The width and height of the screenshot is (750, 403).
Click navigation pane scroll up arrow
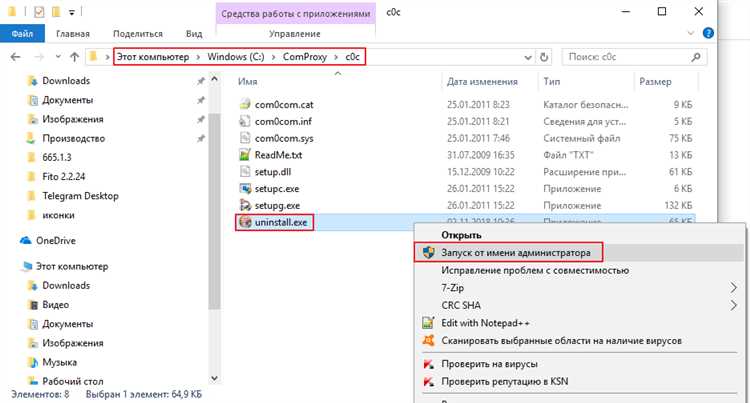tap(214, 79)
